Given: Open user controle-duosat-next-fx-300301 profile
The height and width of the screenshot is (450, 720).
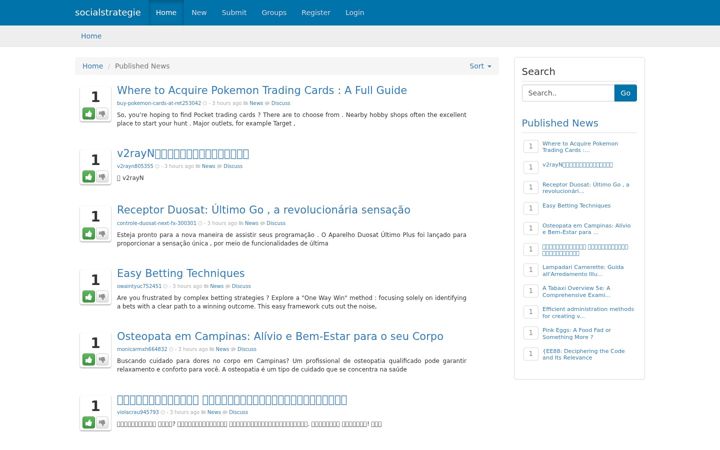Looking at the screenshot, I should pyautogui.click(x=156, y=223).
